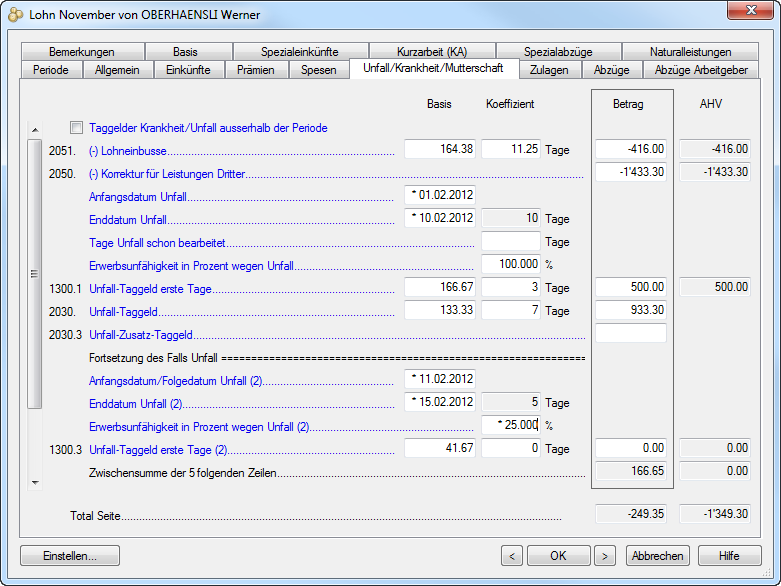The image size is (781, 586).
Task: Edit Enddatum Unfall date 10.02.2012
Action: coord(440,218)
